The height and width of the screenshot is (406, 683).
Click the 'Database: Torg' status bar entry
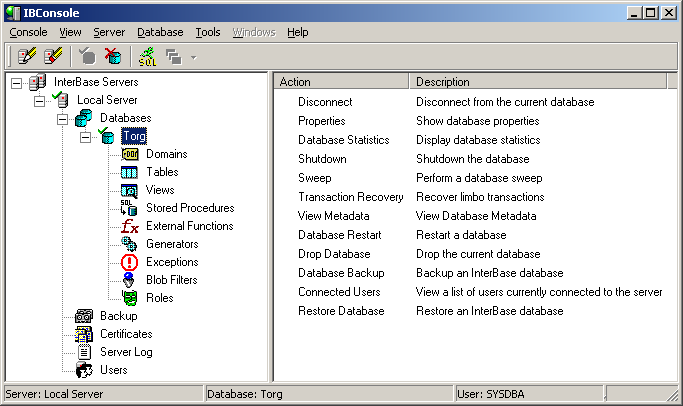(329, 394)
